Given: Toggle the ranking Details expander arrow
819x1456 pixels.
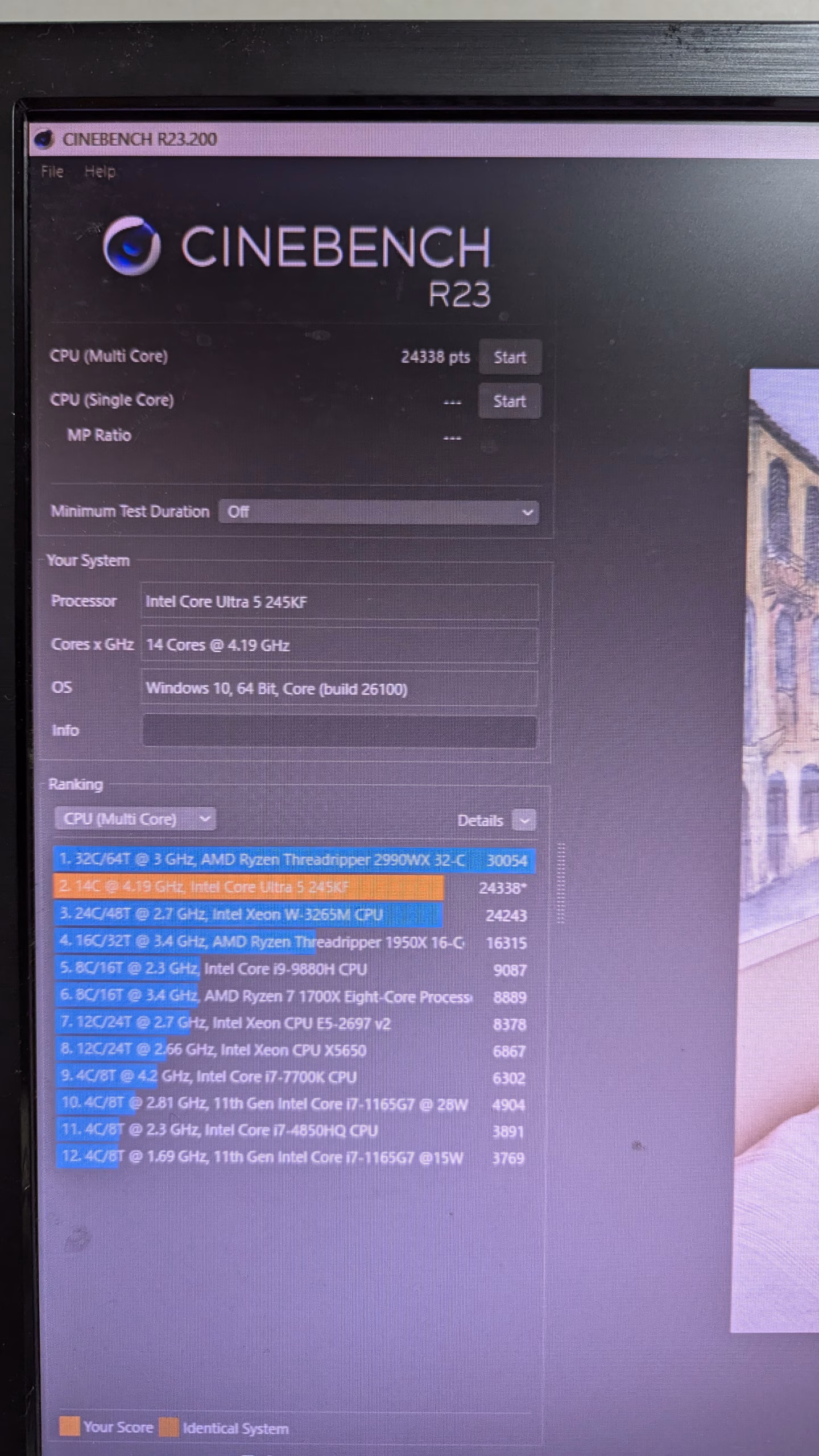Looking at the screenshot, I should [524, 820].
